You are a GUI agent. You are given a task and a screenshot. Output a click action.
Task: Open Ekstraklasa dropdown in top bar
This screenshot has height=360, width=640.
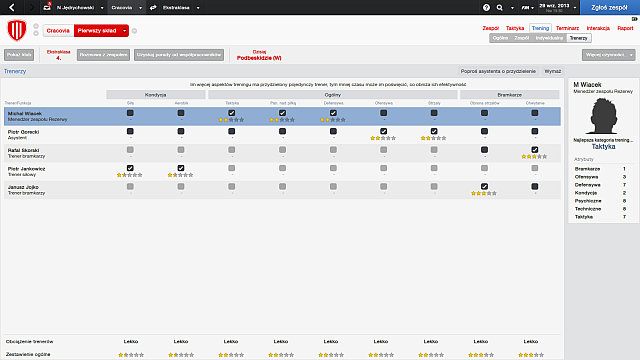[198, 8]
